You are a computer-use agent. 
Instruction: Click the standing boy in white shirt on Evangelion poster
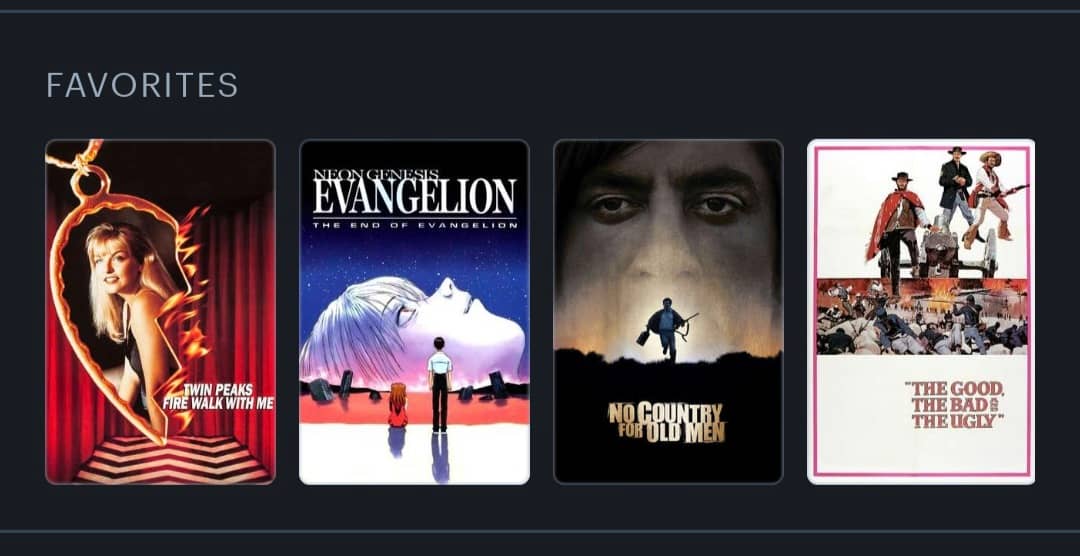439,384
